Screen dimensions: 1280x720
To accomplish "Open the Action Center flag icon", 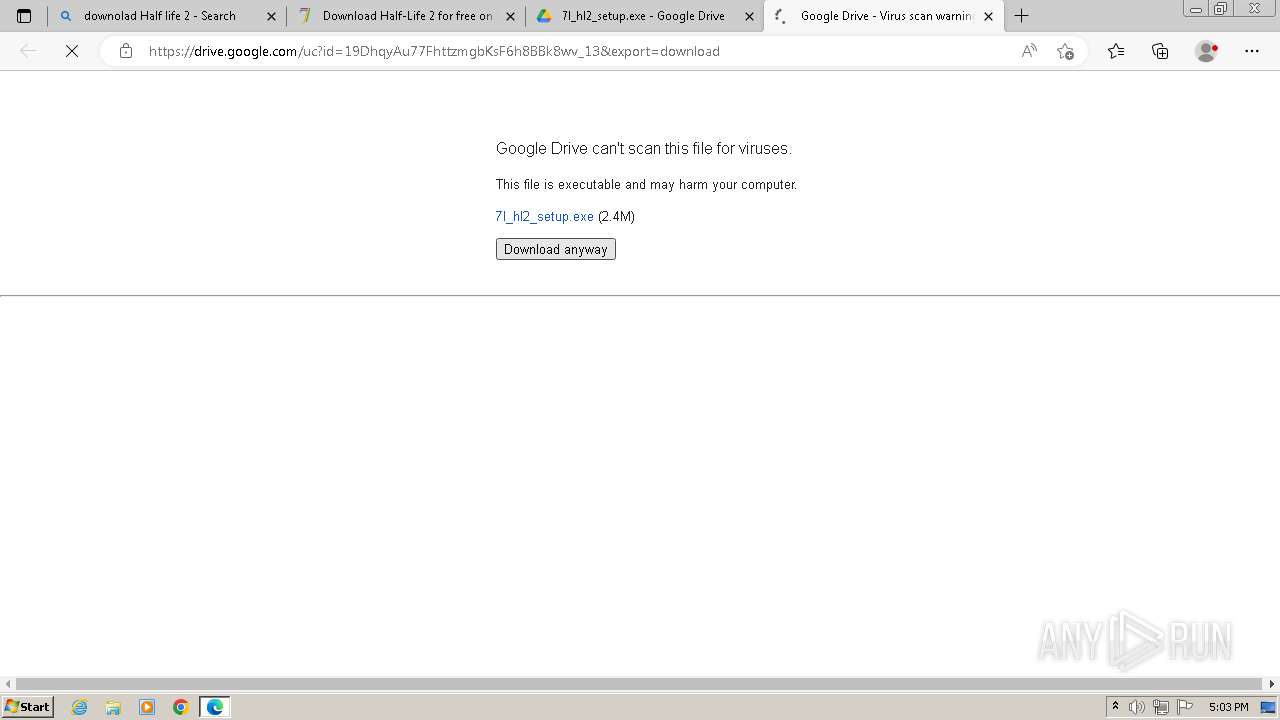I will point(1185,707).
